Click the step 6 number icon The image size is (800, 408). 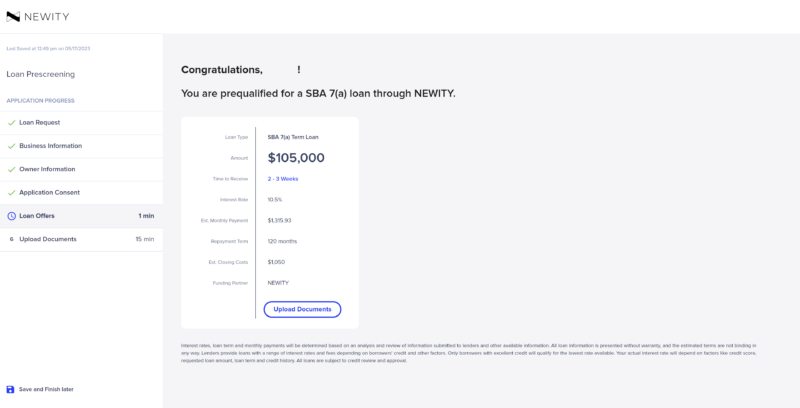(11, 239)
